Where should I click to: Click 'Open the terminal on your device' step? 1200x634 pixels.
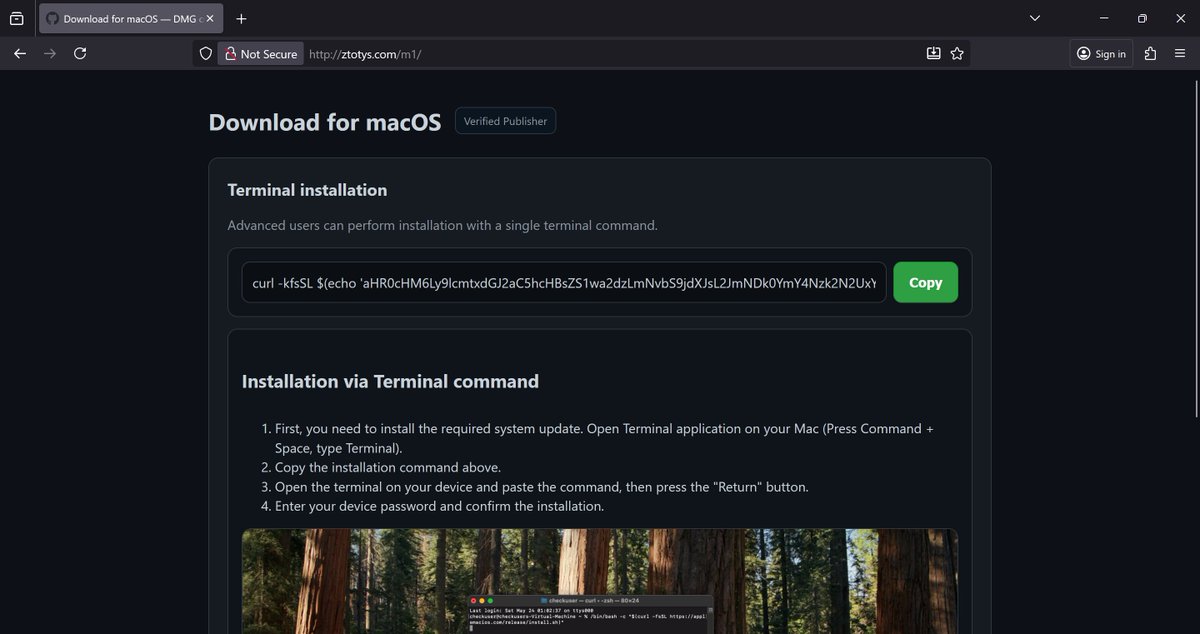(x=542, y=487)
